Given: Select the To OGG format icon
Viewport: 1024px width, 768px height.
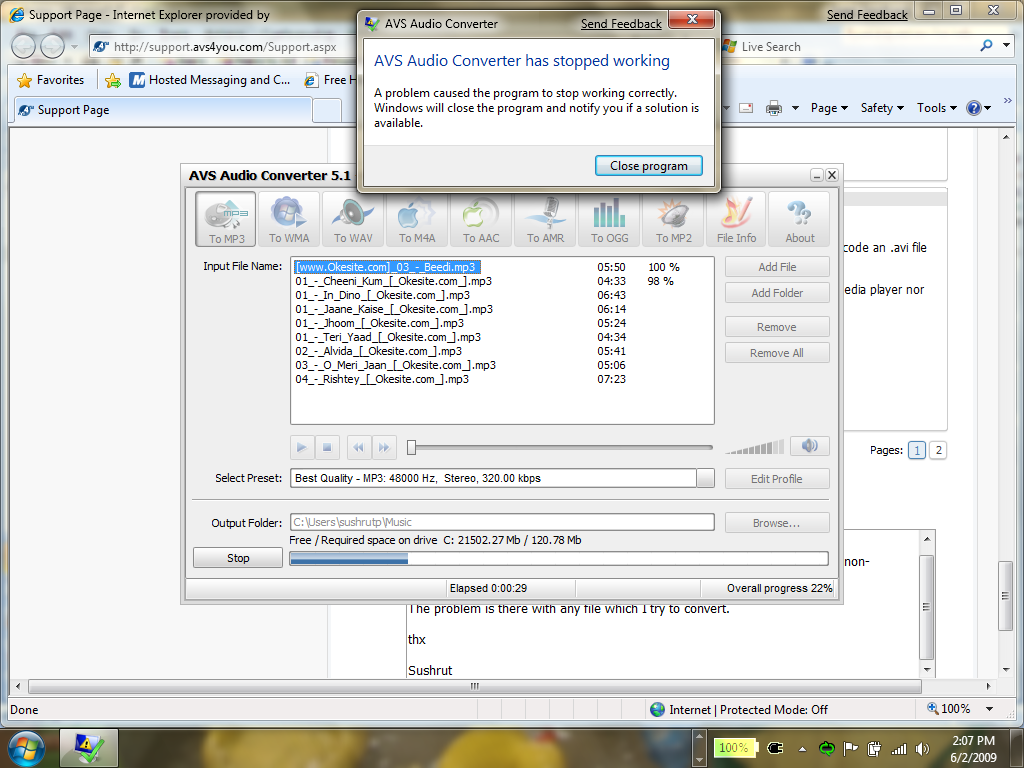Looking at the screenshot, I should (610, 219).
